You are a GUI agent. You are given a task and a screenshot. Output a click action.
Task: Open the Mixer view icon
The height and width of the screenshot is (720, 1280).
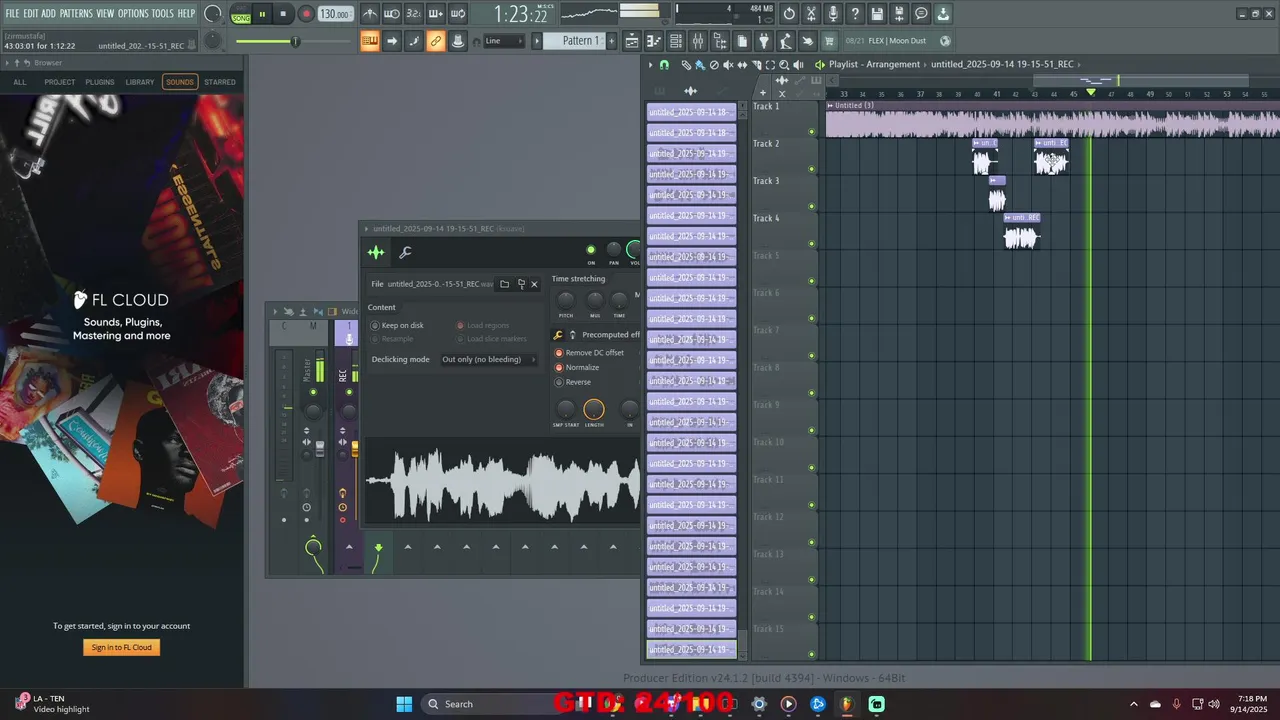(698, 41)
